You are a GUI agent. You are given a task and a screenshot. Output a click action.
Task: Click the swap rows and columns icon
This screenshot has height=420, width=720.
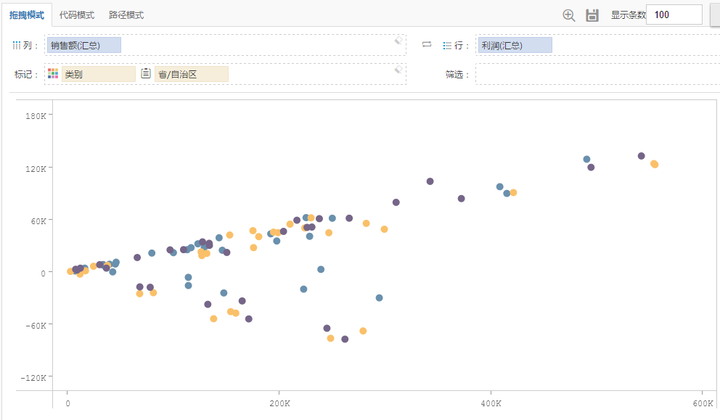click(x=426, y=45)
